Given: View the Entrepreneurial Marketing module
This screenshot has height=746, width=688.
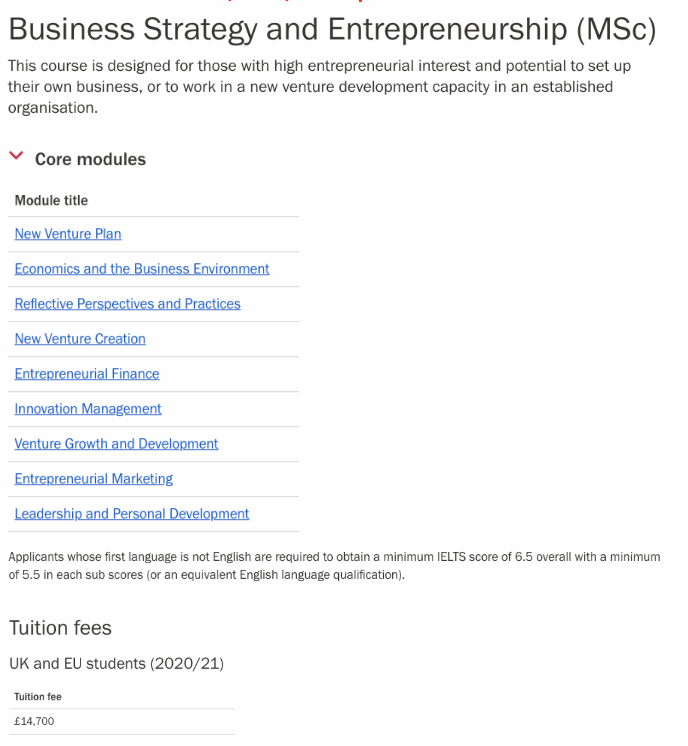Looking at the screenshot, I should (x=94, y=479).
